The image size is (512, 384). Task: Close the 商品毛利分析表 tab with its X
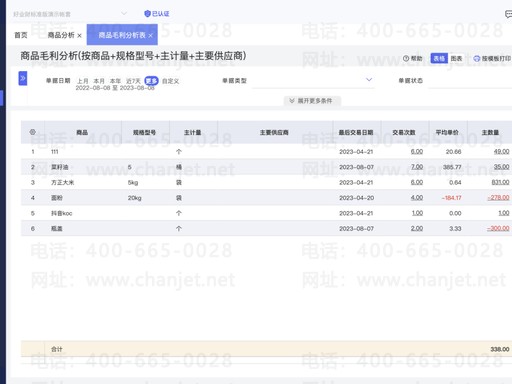point(150,35)
